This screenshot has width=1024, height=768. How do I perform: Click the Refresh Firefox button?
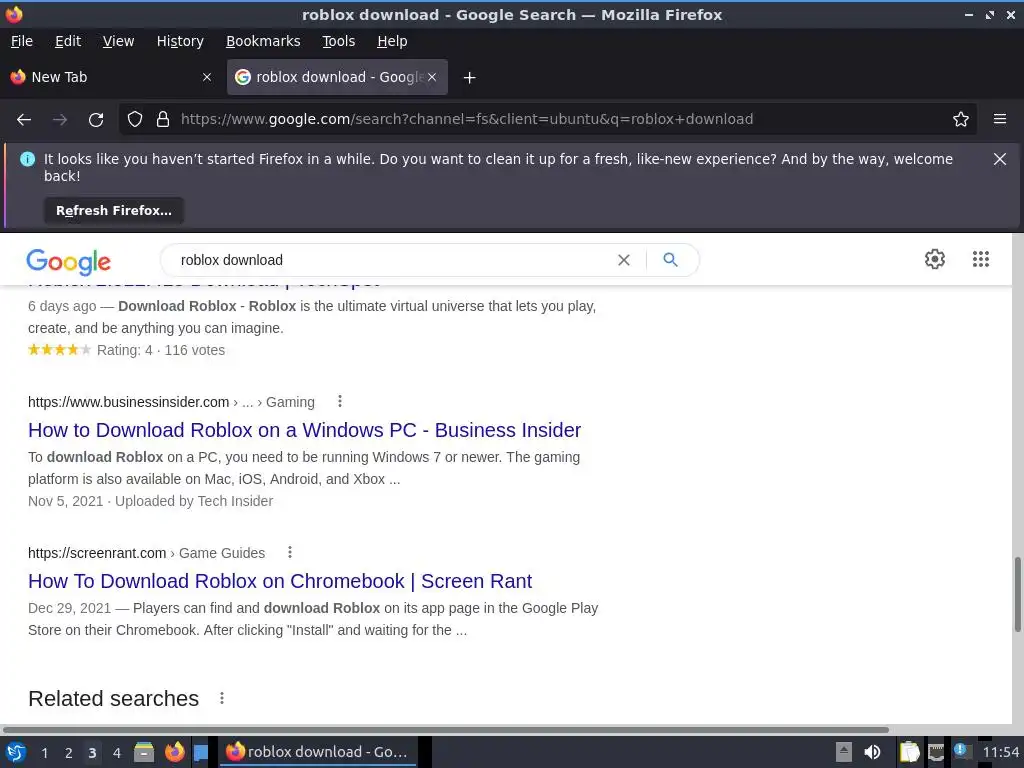click(114, 211)
